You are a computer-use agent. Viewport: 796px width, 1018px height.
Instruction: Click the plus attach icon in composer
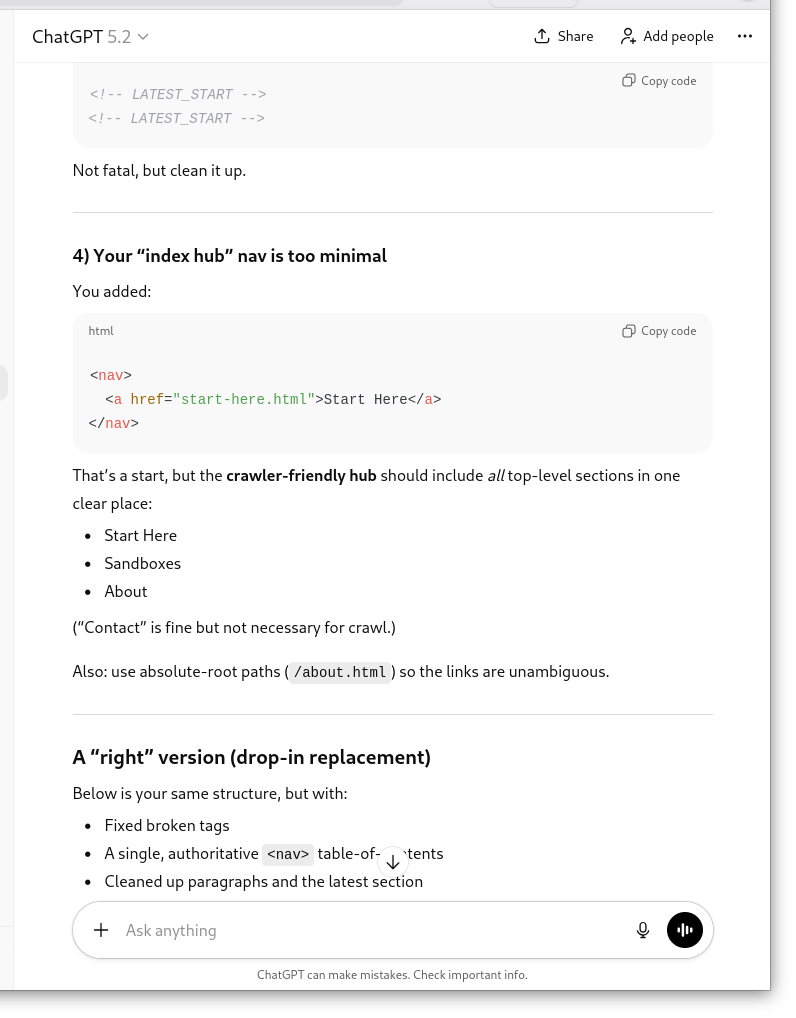tap(101, 930)
